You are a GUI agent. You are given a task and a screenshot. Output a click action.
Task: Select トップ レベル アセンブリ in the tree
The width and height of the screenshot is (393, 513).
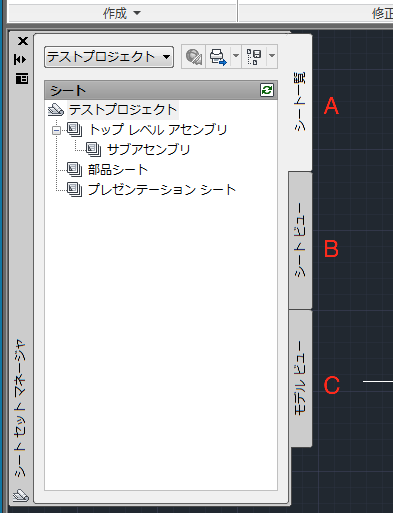[158, 130]
